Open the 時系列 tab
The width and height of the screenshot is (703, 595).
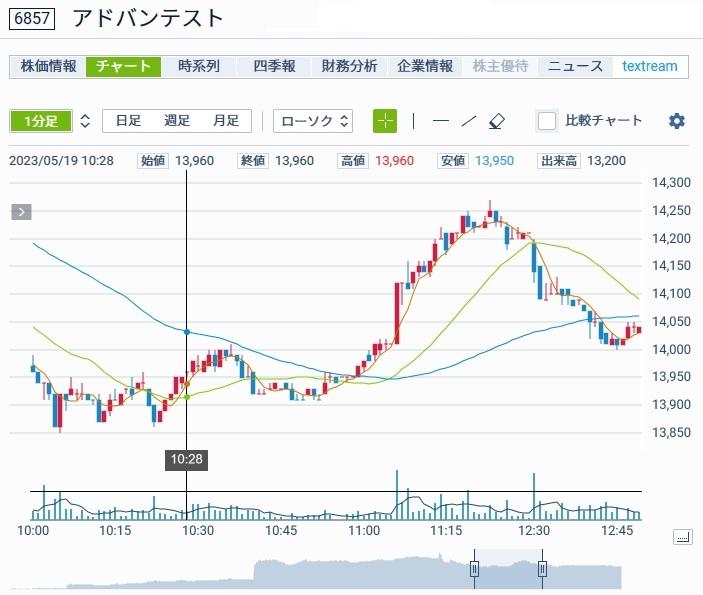pyautogui.click(x=198, y=67)
